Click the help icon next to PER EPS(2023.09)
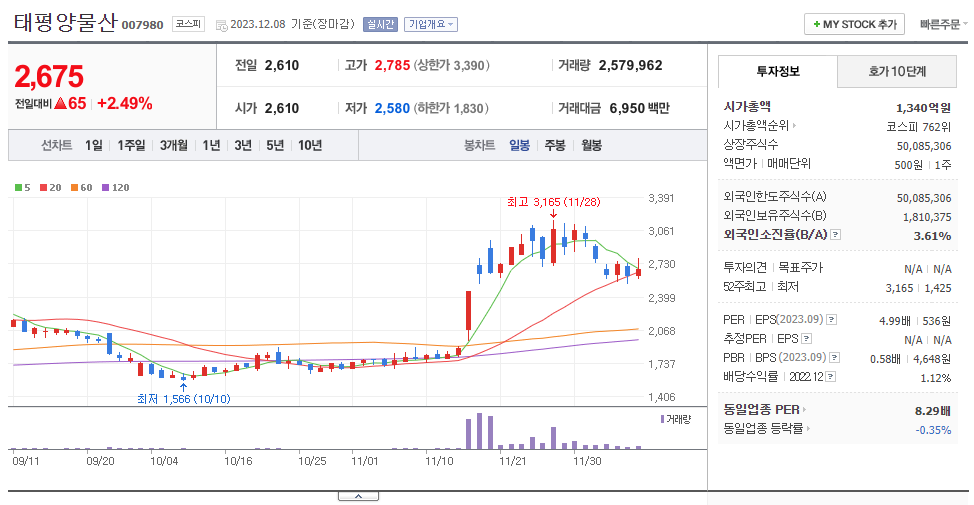The height and width of the screenshot is (505, 974). pos(832,320)
